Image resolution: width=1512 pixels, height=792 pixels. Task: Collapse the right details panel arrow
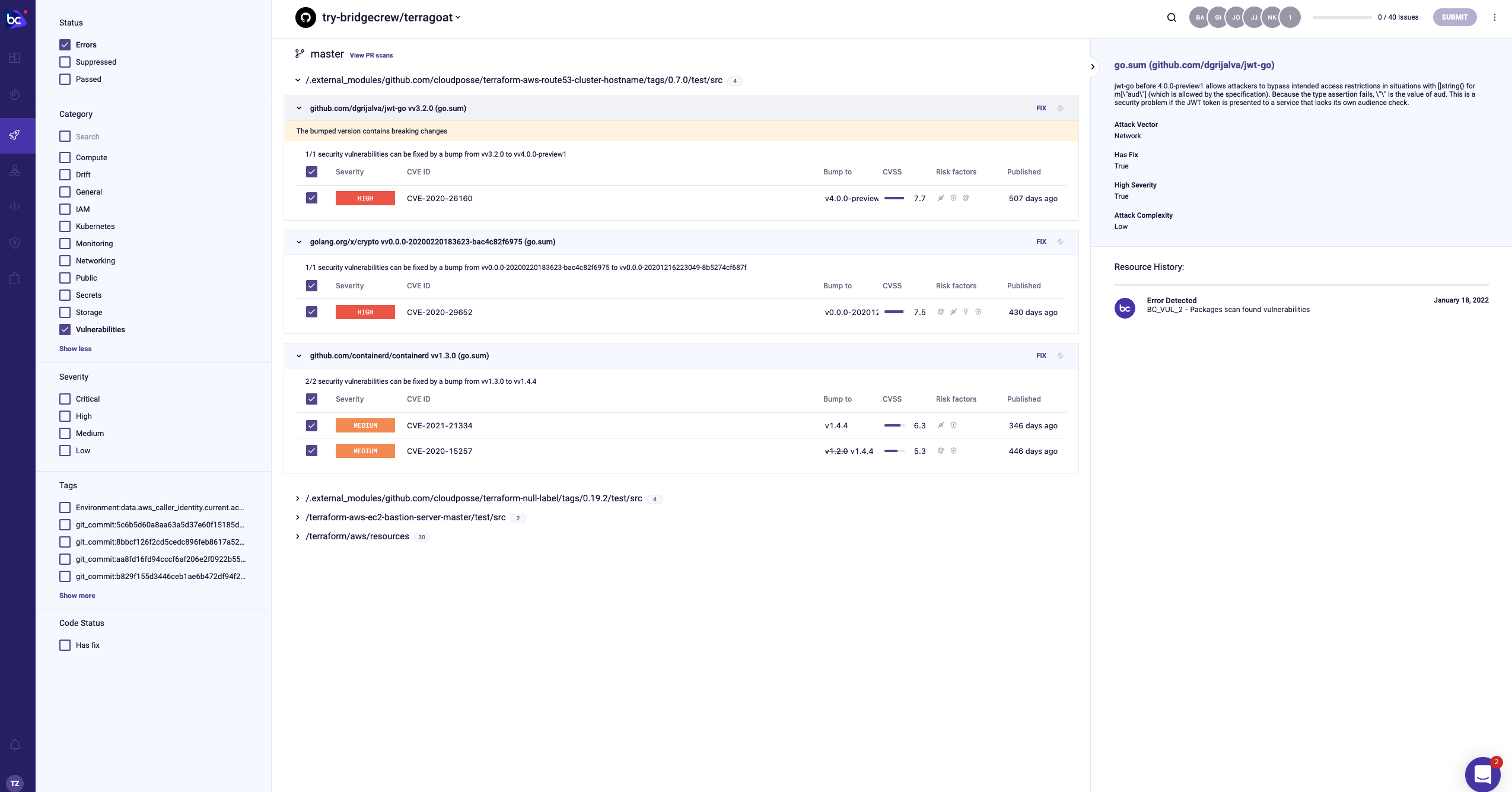point(1093,66)
